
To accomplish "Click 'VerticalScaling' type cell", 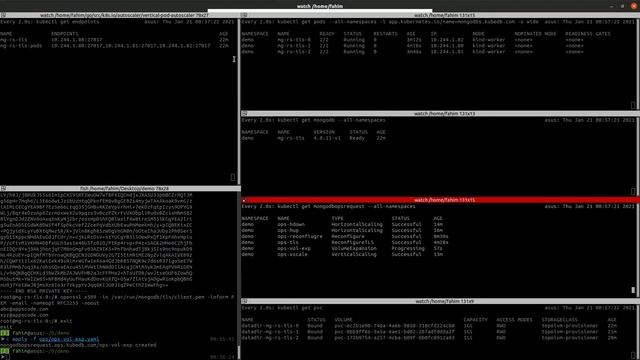I will 354,254.
